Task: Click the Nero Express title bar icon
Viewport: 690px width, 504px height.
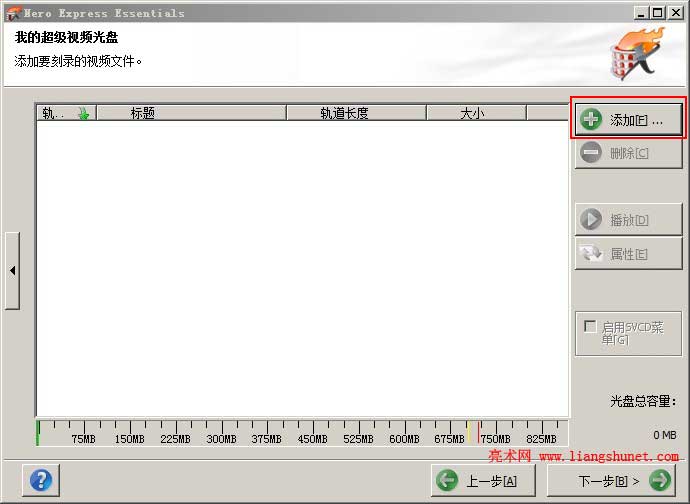Action: 13,13
